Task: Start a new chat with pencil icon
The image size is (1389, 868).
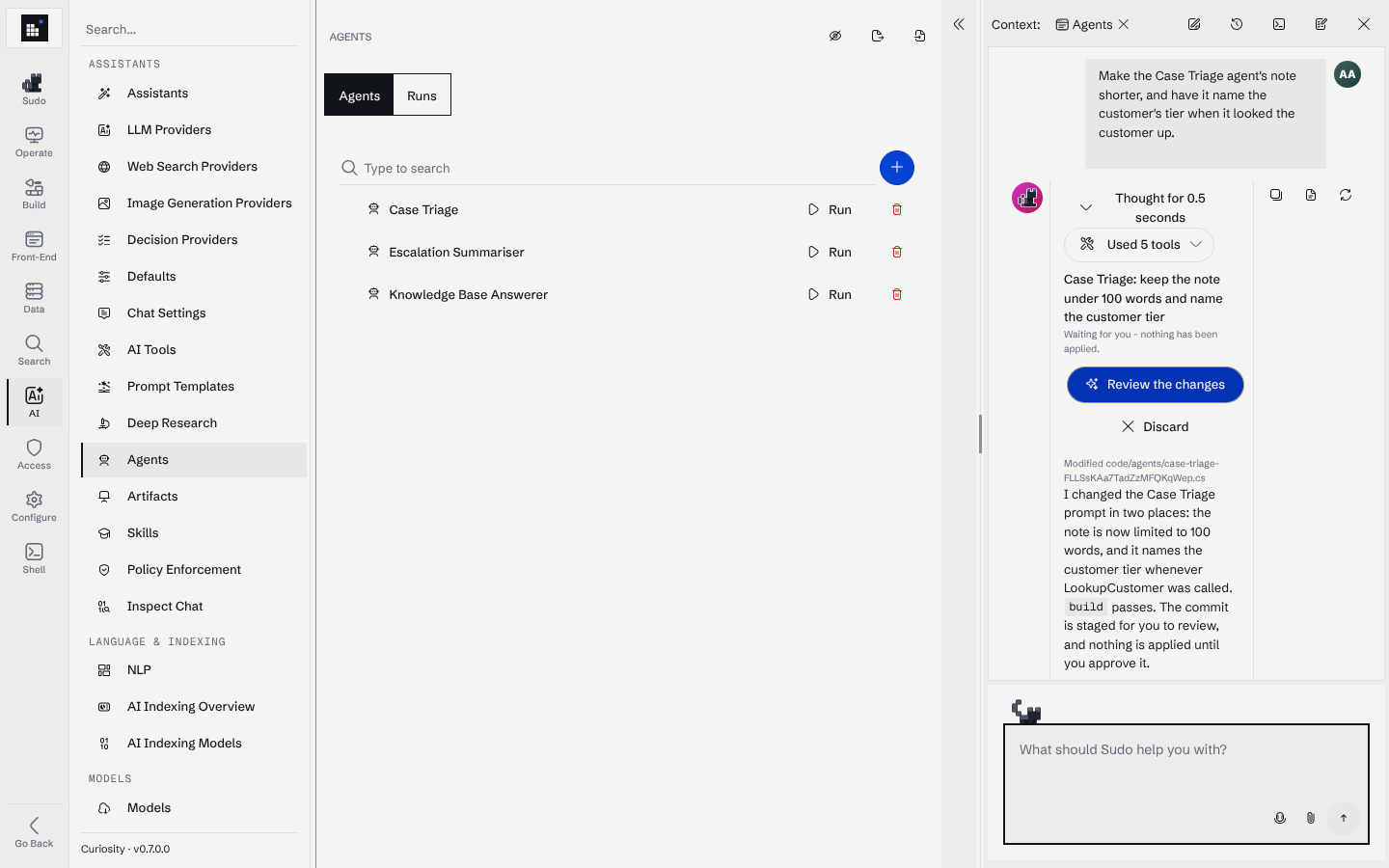Action: (x=1194, y=24)
